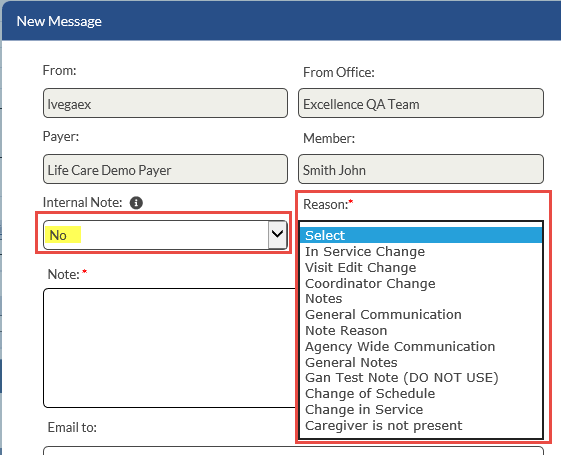The height and width of the screenshot is (455, 561).
Task: Select 'Gan Test Note (DO NOT USE)'
Action: 421,378
